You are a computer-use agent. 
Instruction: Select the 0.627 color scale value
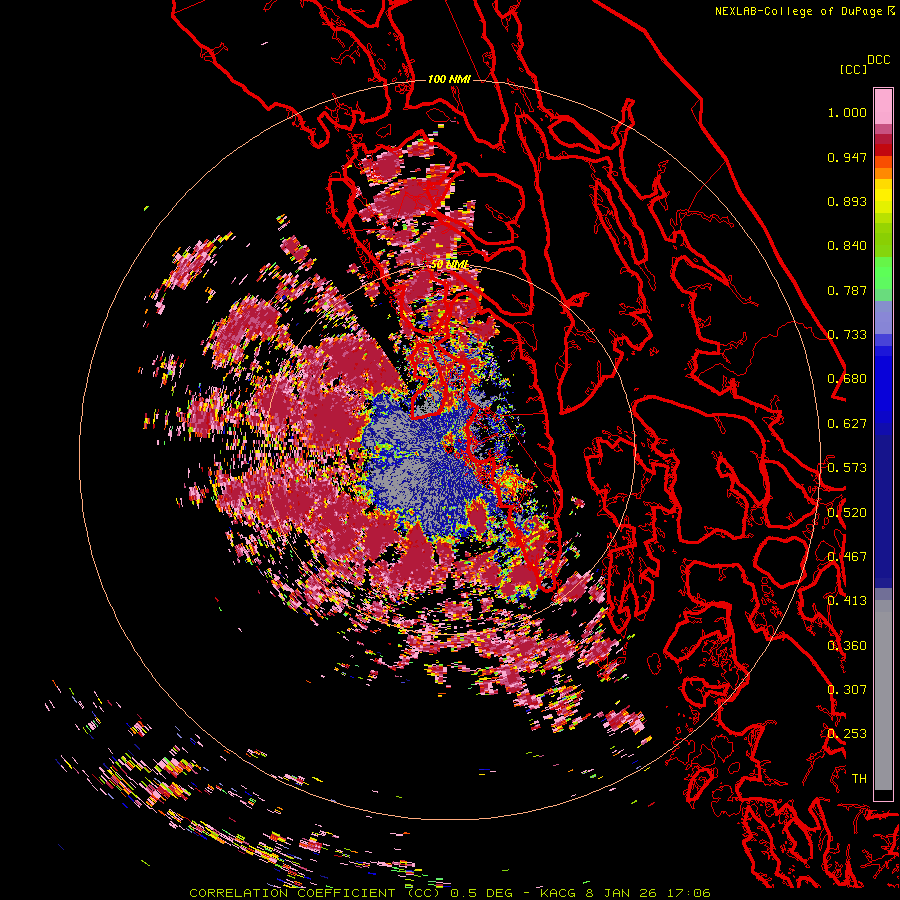point(847,424)
